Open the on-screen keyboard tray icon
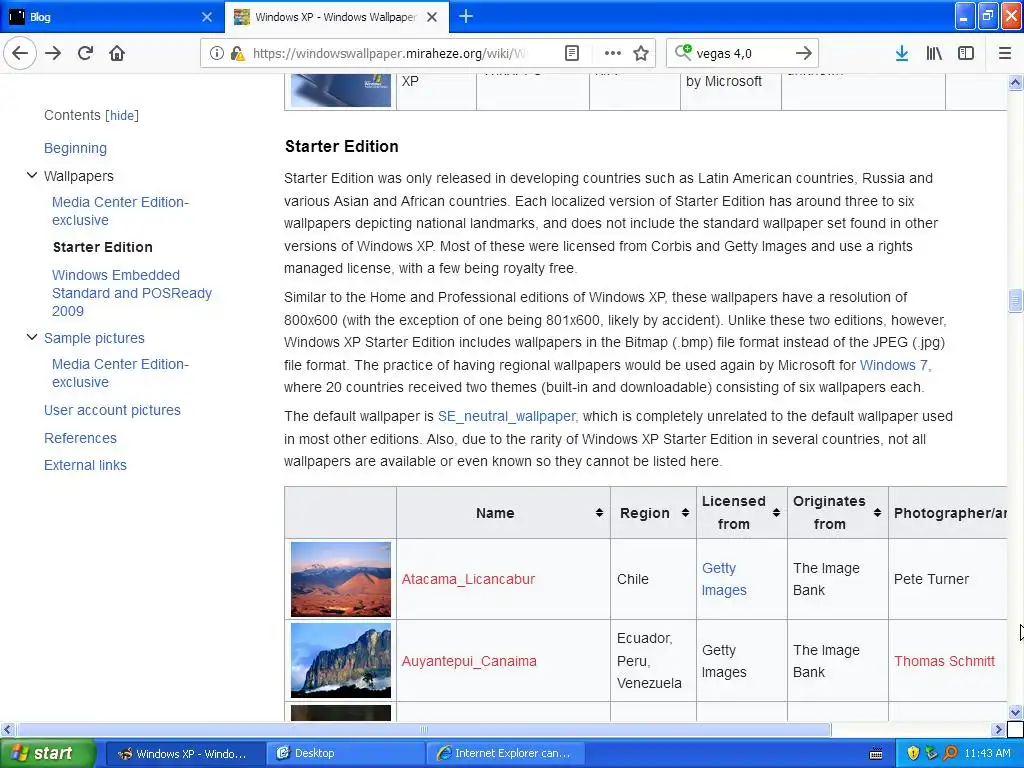Viewport: 1024px width, 768px height. coord(876,754)
